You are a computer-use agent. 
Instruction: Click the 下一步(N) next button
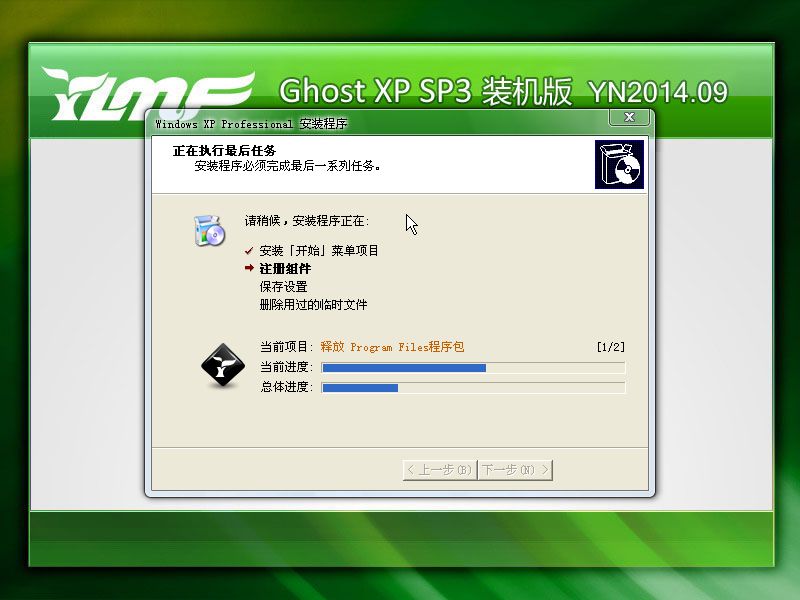pyautogui.click(x=515, y=469)
